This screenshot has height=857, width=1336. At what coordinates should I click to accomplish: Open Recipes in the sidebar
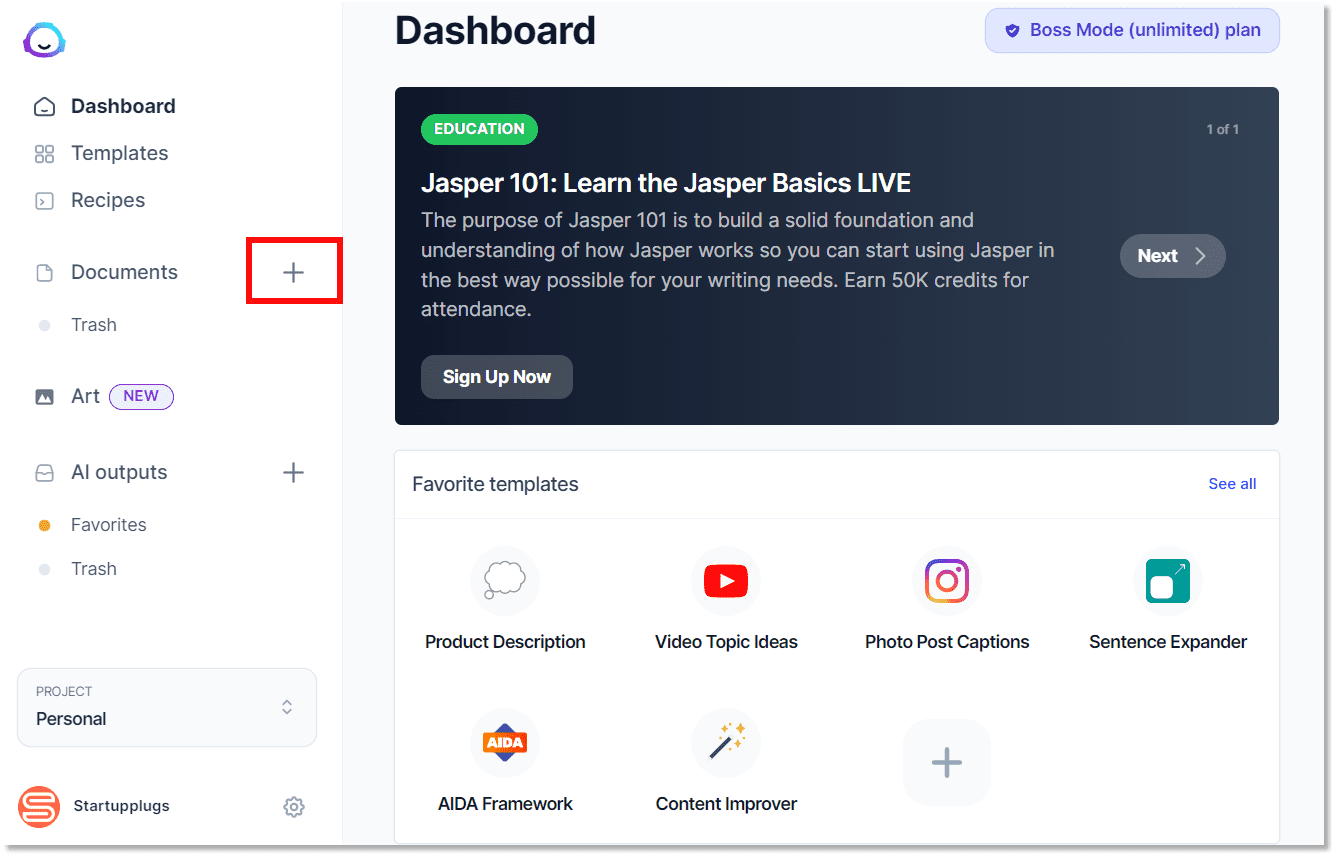click(108, 200)
